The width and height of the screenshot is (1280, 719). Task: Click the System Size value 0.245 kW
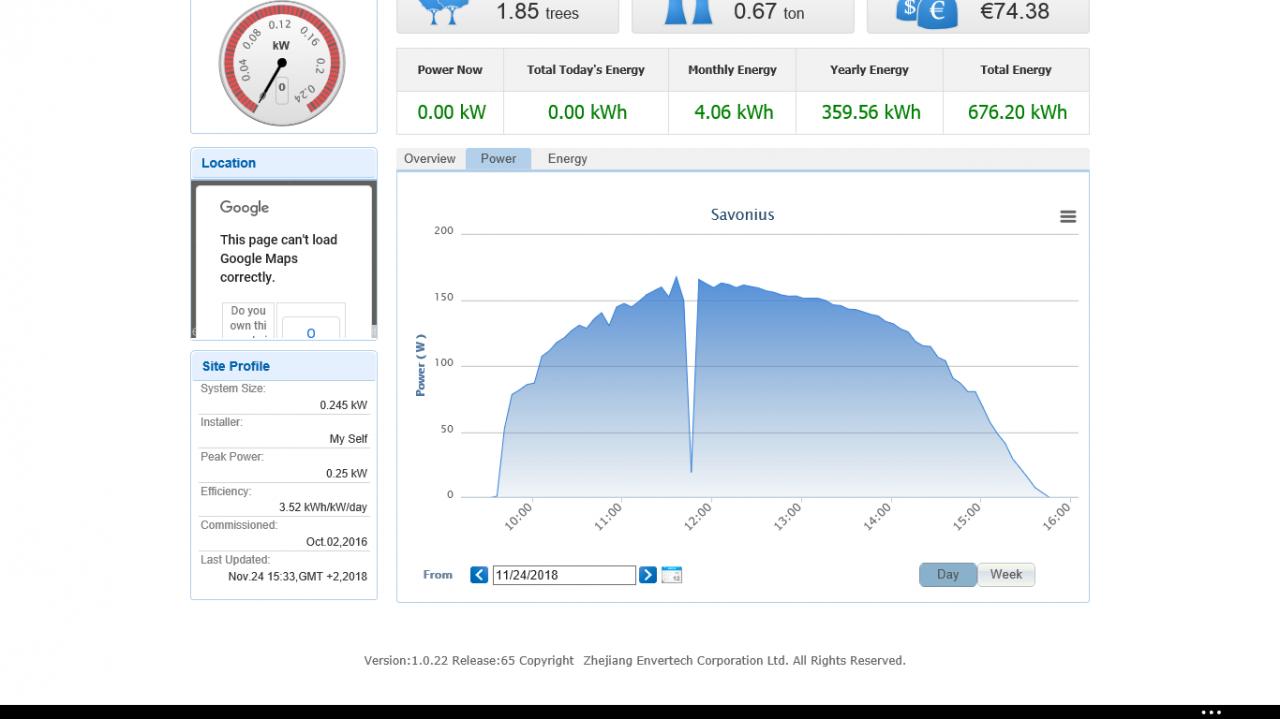pos(343,405)
